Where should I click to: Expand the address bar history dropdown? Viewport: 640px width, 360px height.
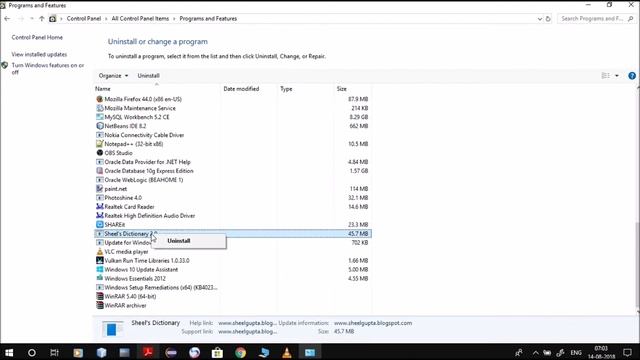pyautogui.click(x=540, y=19)
